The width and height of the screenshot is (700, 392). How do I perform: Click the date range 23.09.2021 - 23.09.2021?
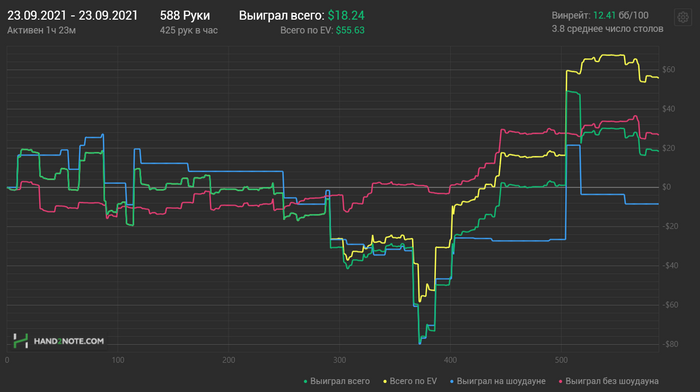(73, 16)
